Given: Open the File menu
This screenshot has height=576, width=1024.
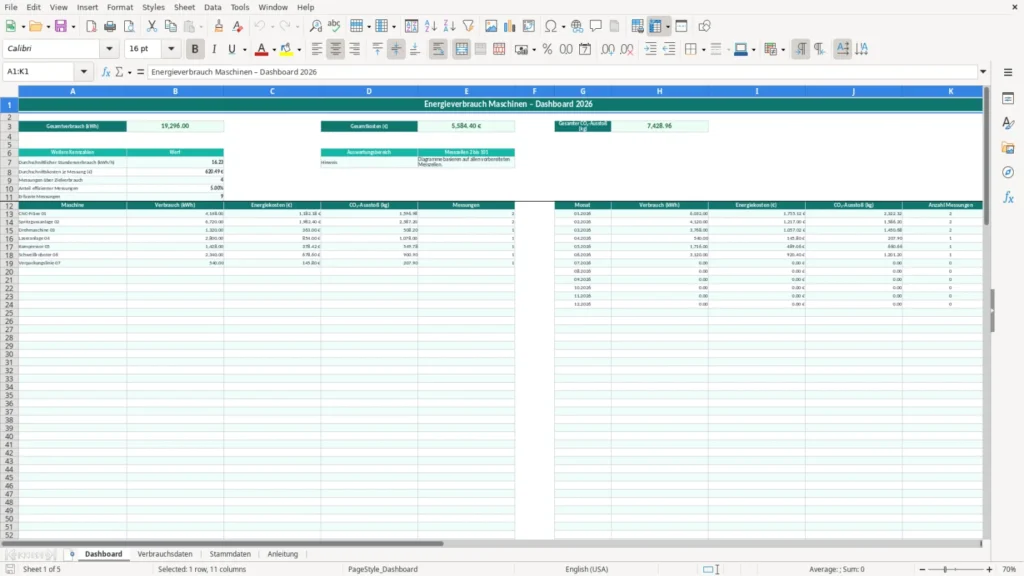Looking at the screenshot, I should (11, 7).
